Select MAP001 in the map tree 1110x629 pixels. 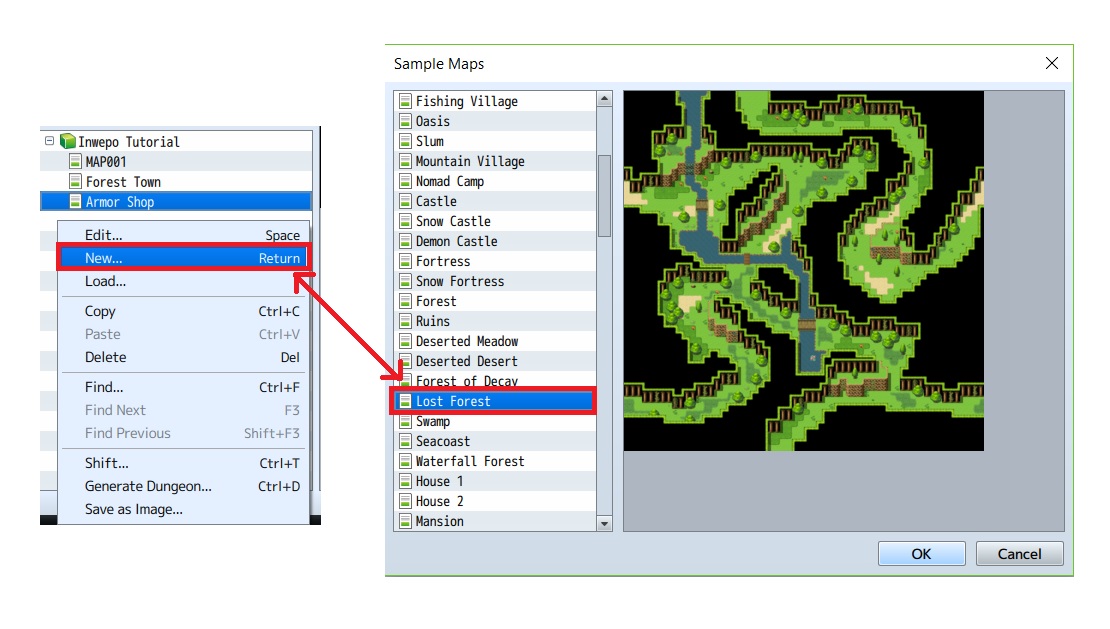176,161
